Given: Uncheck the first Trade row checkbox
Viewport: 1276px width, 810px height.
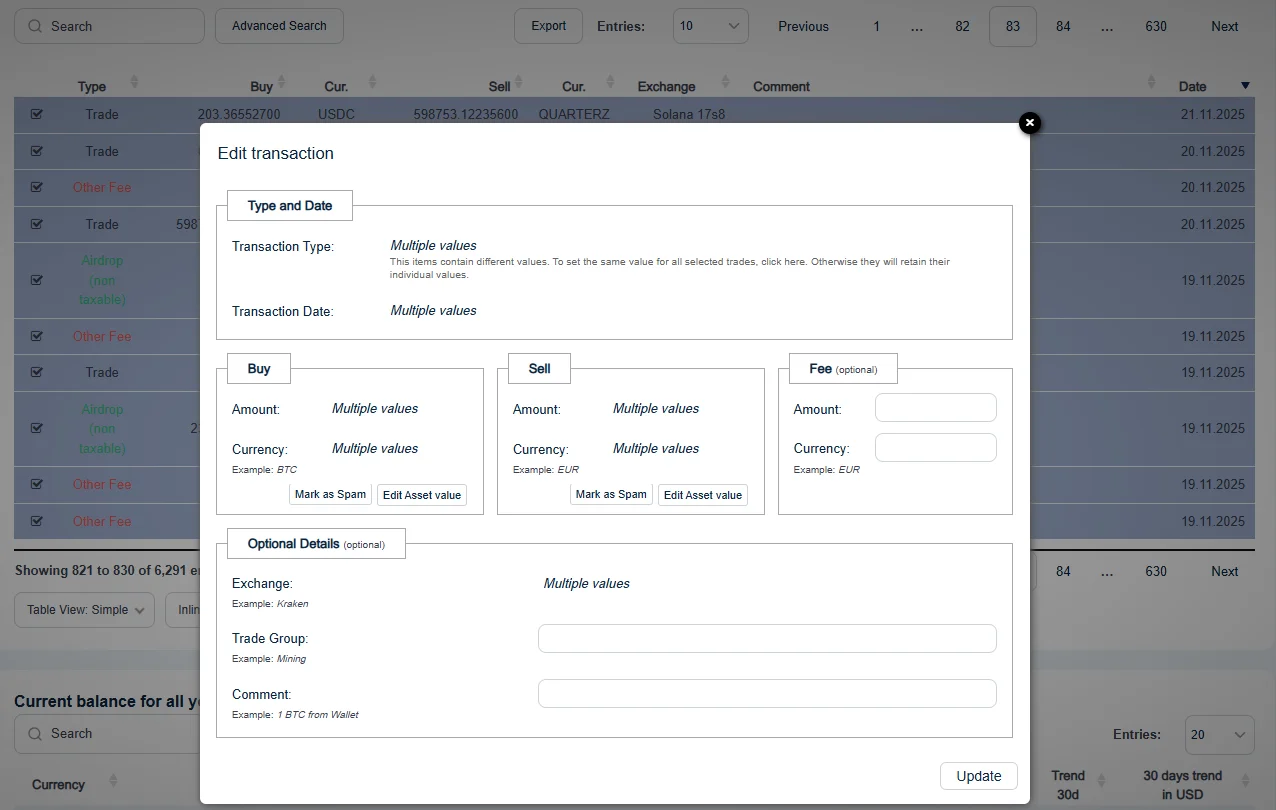Looking at the screenshot, I should [x=37, y=114].
